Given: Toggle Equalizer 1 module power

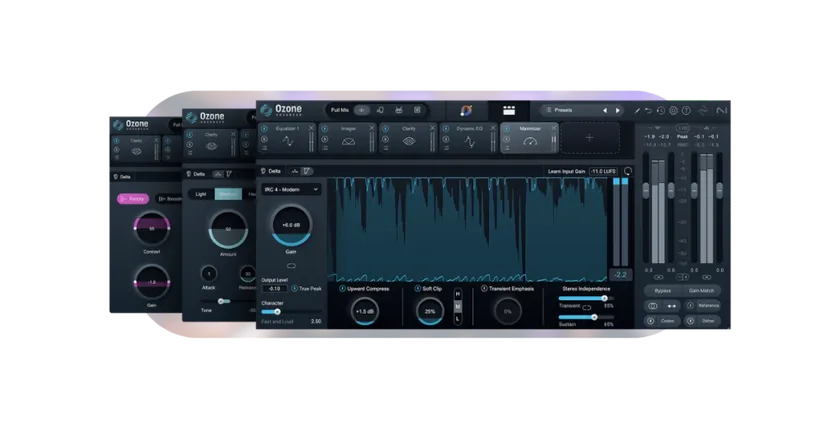Looking at the screenshot, I should pos(264,129).
